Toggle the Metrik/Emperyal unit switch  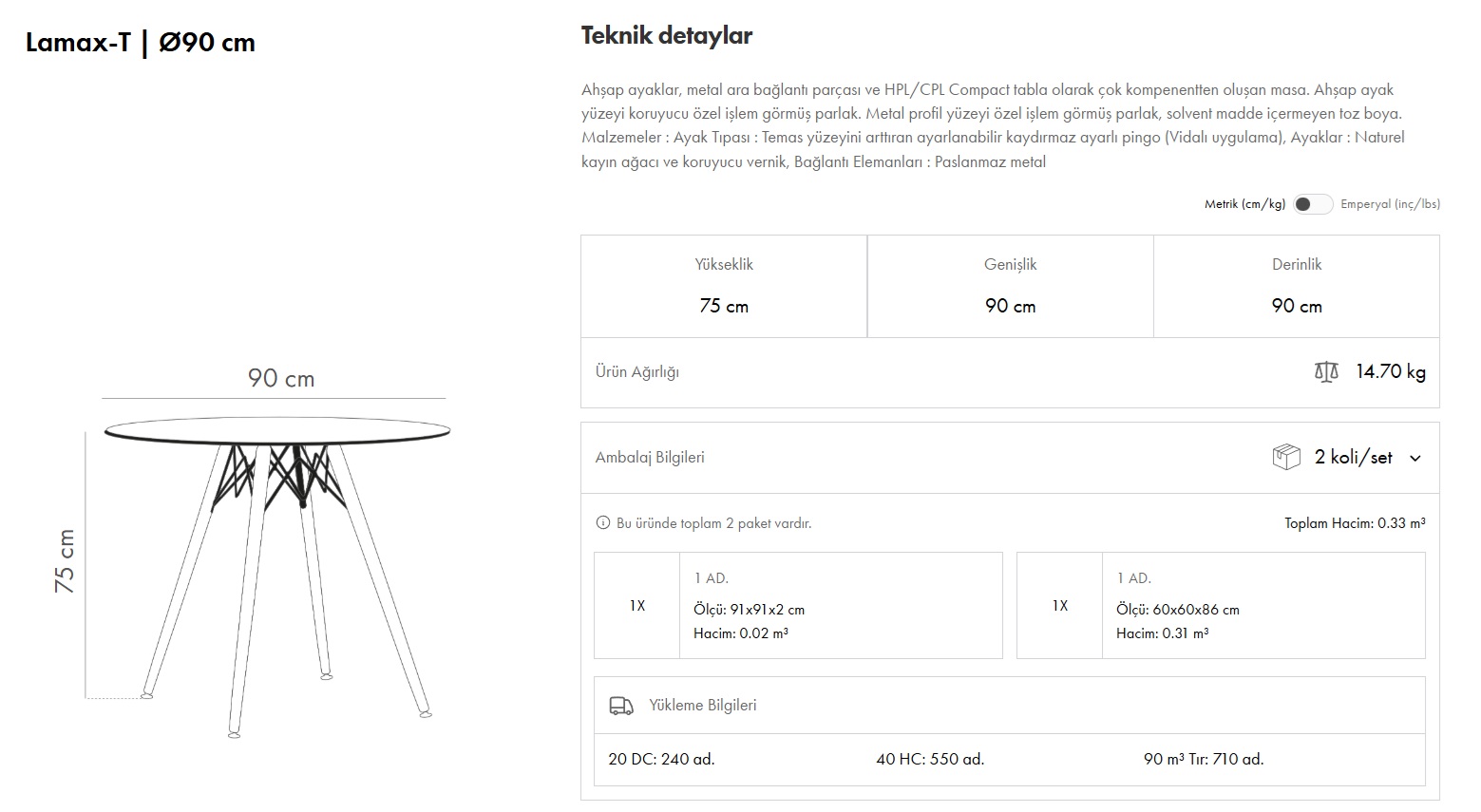pyautogui.click(x=1312, y=204)
